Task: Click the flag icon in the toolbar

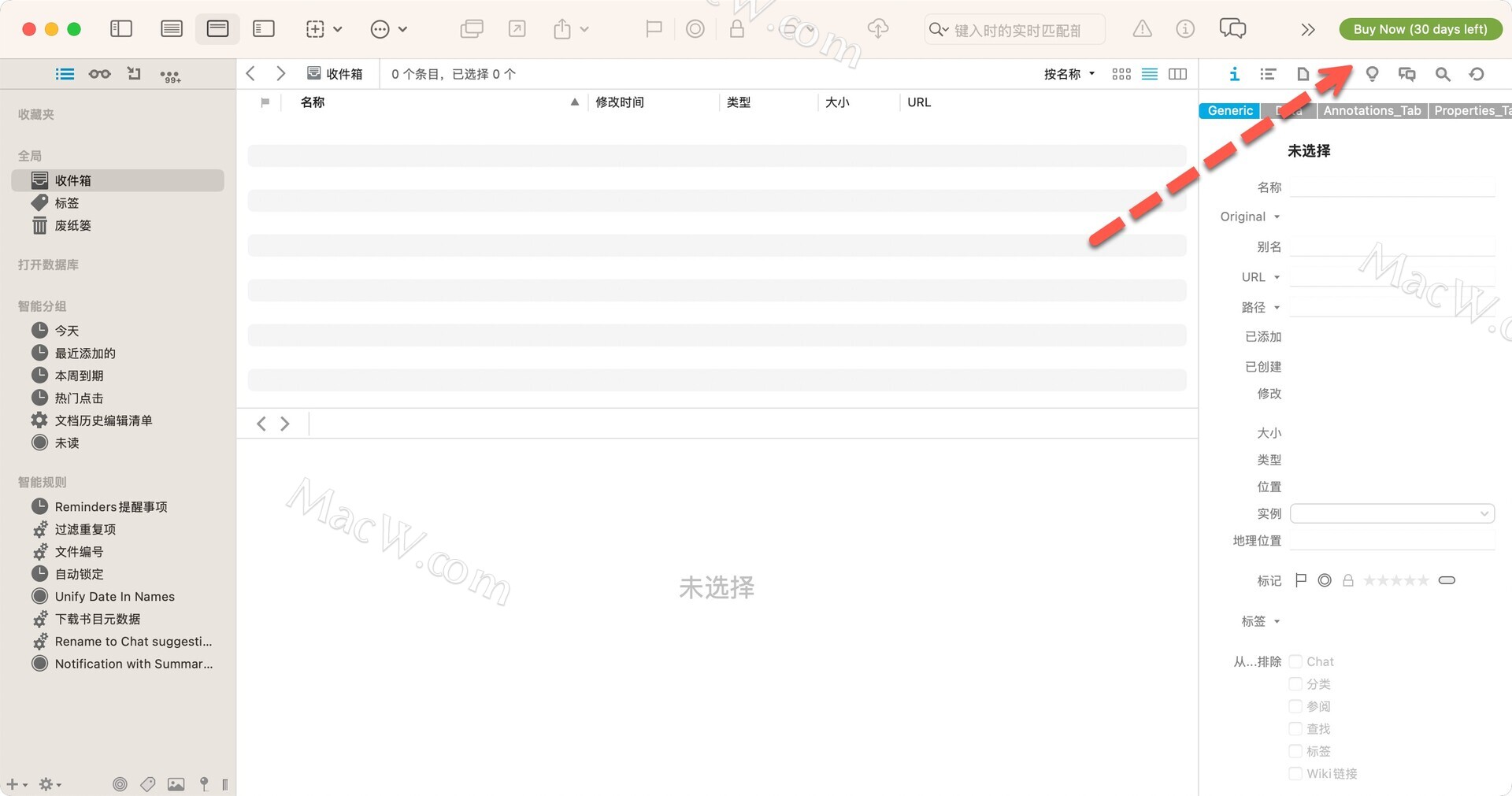Action: [x=653, y=29]
